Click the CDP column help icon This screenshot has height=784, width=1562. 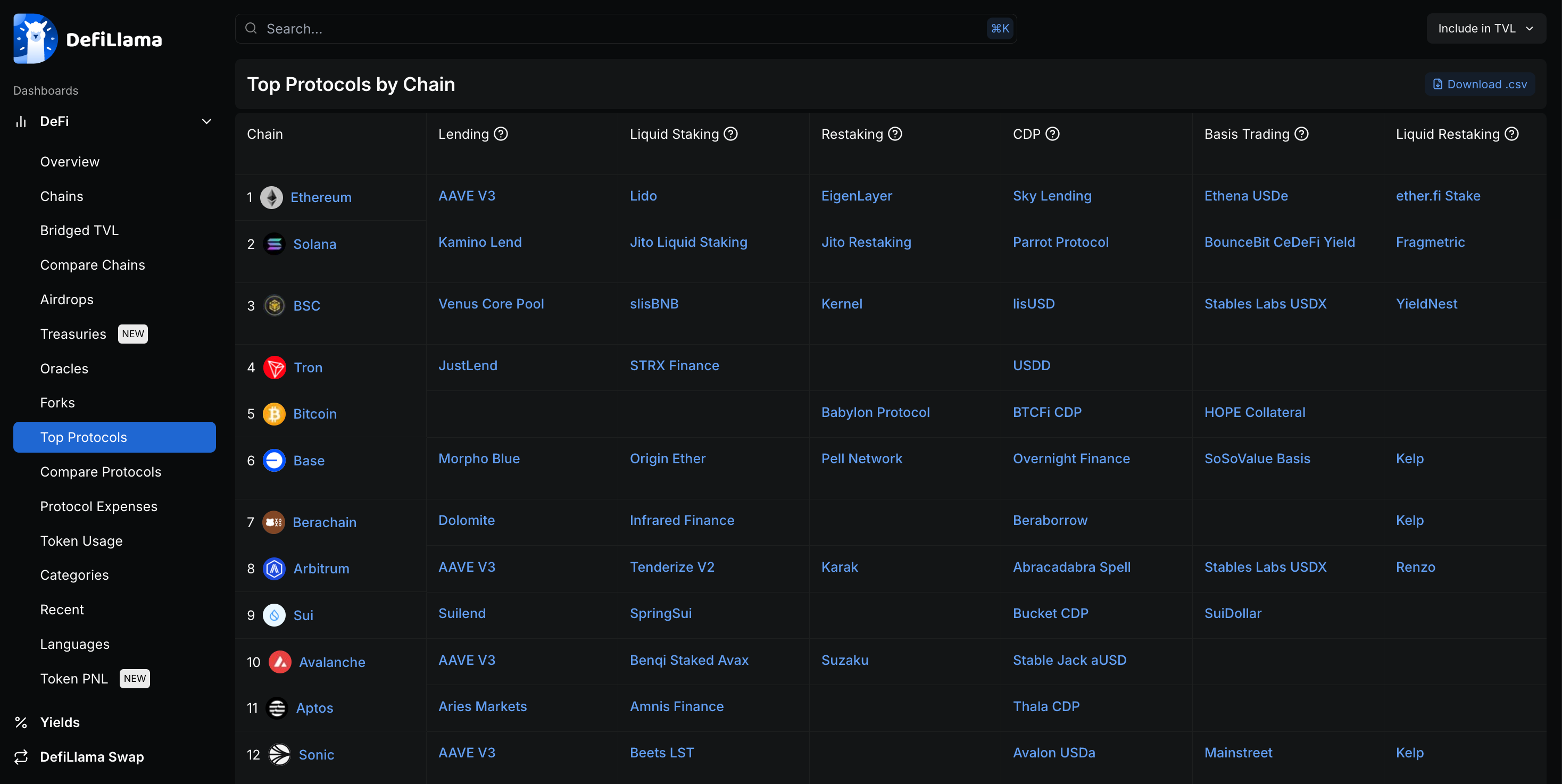point(1053,134)
